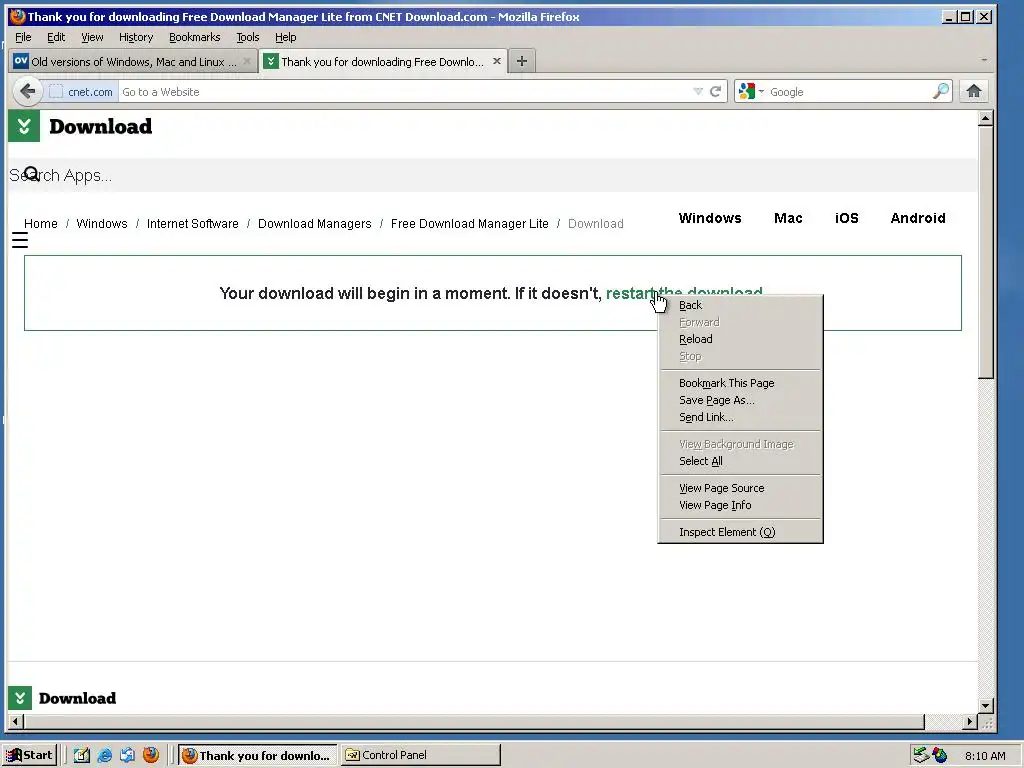The image size is (1024, 768).
Task: Click the tab list dropdown arrow
Action: [x=984, y=60]
